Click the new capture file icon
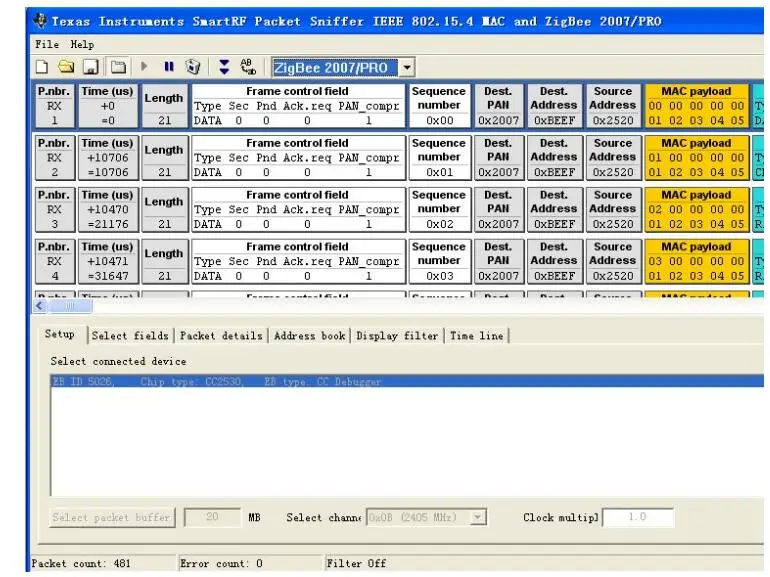 pos(42,66)
